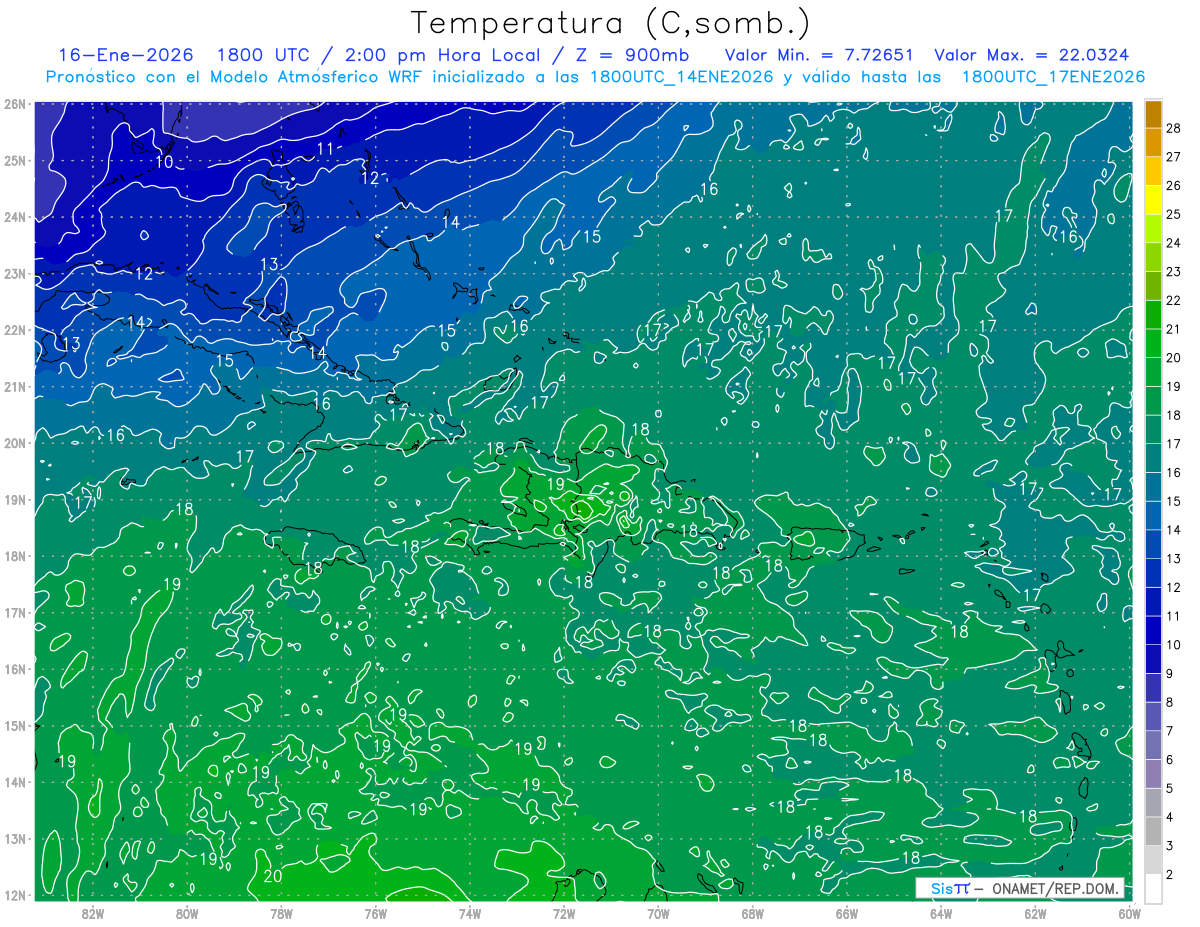This screenshot has height=927, width=1200.
Task: Click the teal swatch between legend 16 and 17
Action: (x=1153, y=457)
